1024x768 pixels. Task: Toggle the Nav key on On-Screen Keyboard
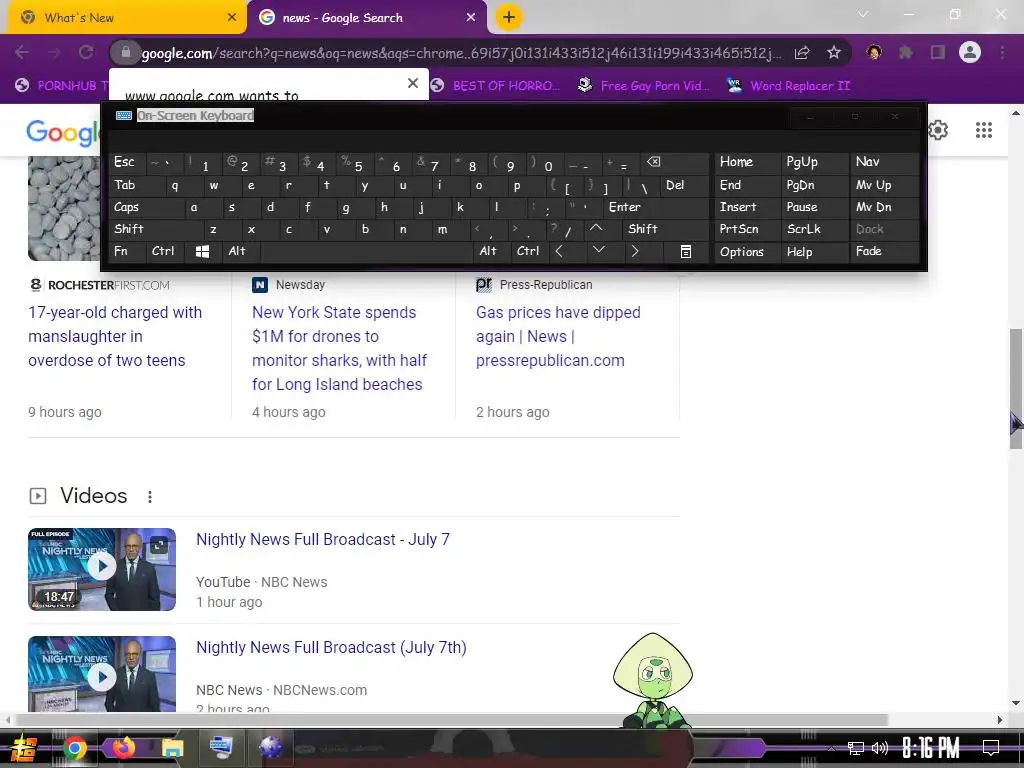[x=884, y=163]
